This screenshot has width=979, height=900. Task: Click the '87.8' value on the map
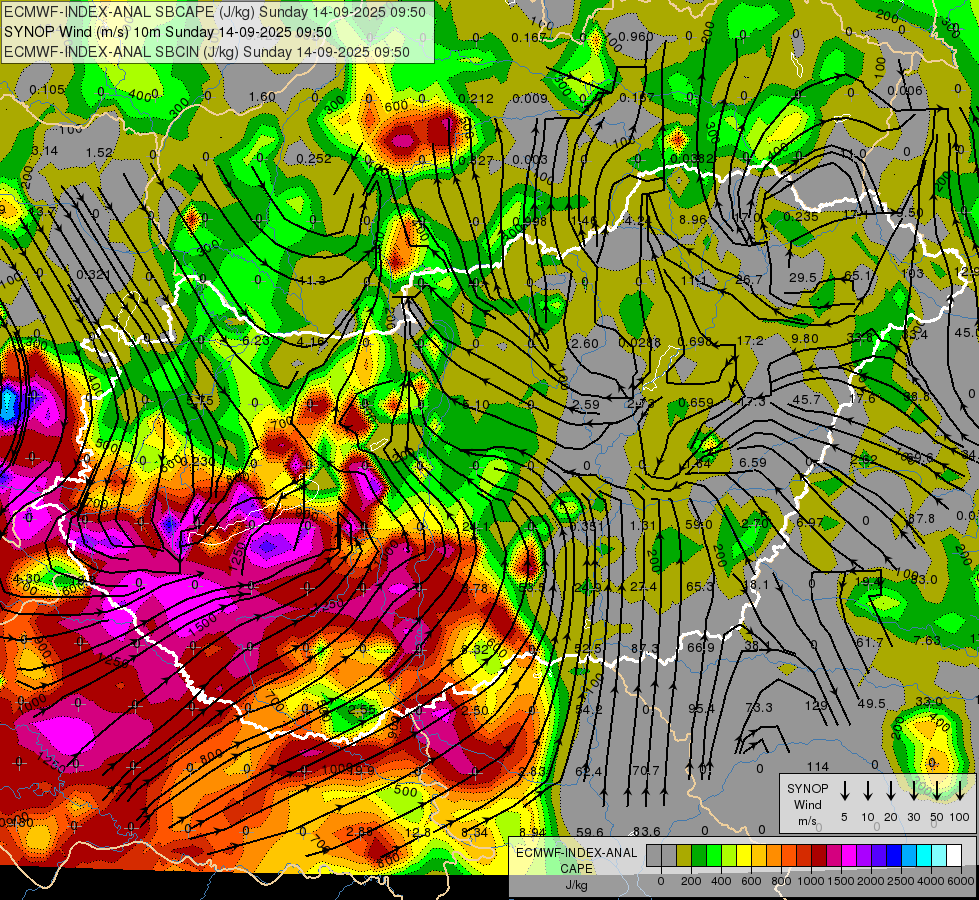click(921, 518)
